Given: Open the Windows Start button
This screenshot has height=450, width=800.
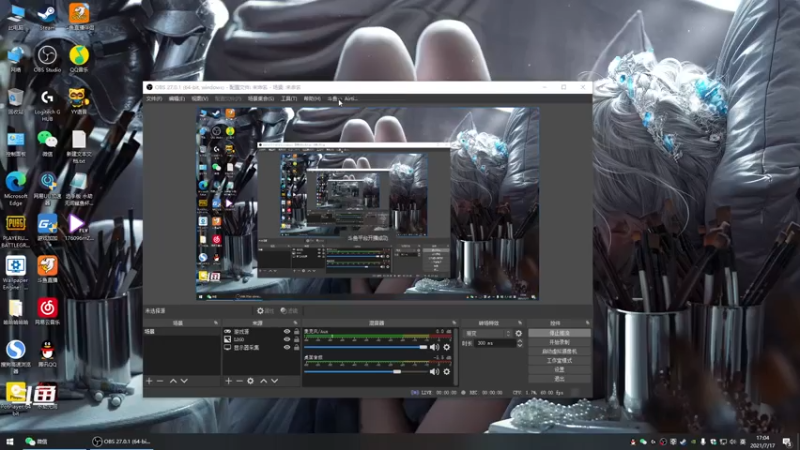Looking at the screenshot, I should click(9, 441).
